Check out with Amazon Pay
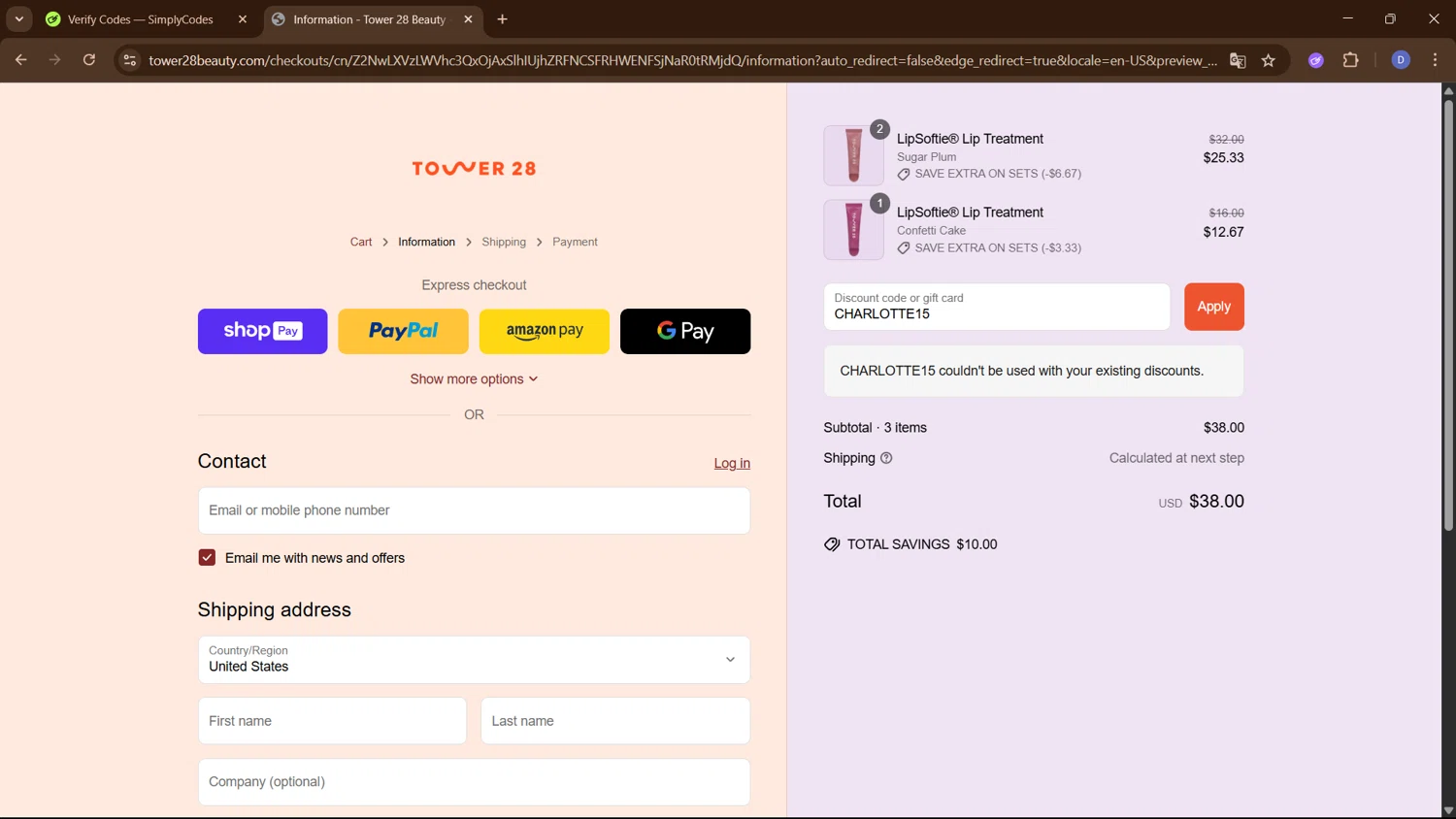Image resolution: width=1456 pixels, height=819 pixels. pyautogui.click(x=545, y=331)
